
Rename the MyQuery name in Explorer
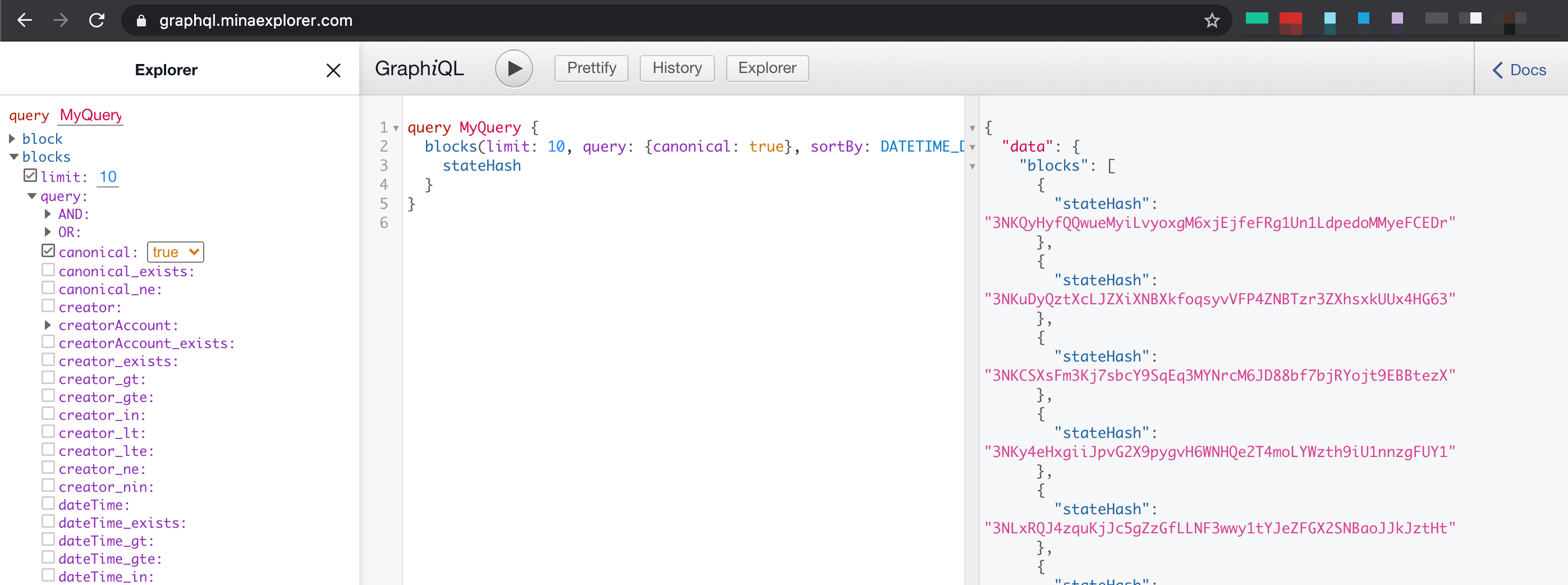coord(91,115)
